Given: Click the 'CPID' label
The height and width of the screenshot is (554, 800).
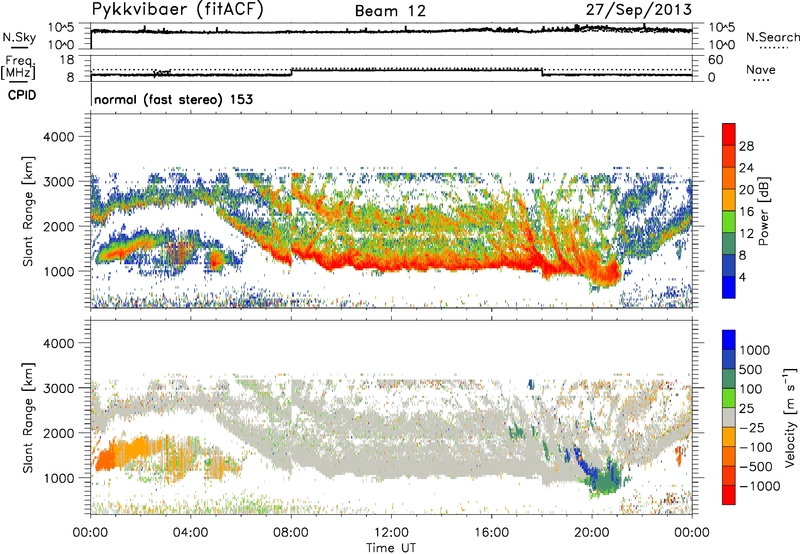Looking at the screenshot, I should (22, 95).
